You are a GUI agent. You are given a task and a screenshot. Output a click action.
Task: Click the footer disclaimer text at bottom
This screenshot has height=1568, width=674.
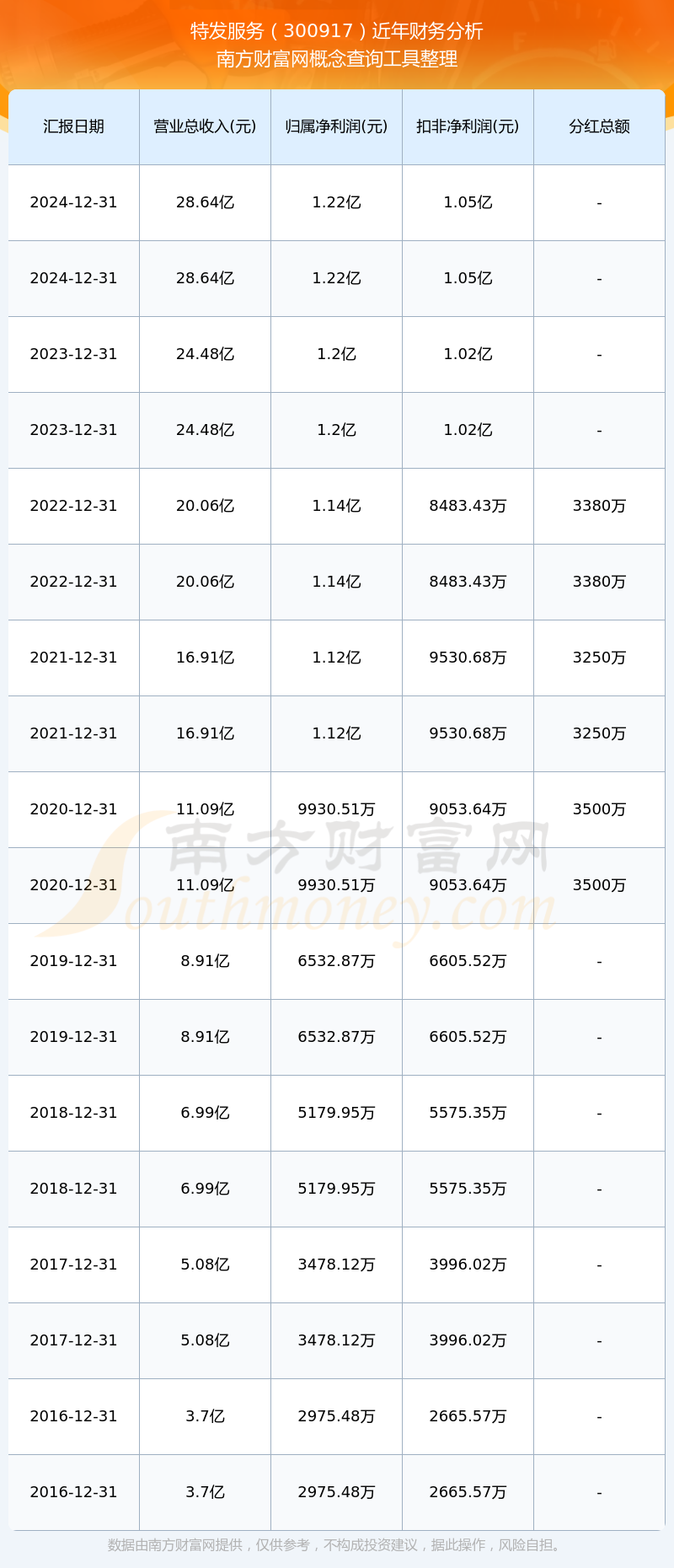tap(337, 1545)
